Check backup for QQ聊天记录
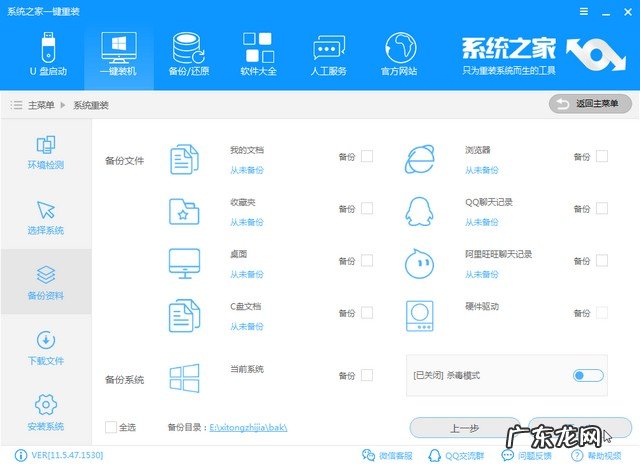The height and width of the screenshot is (466, 640). tap(602, 208)
